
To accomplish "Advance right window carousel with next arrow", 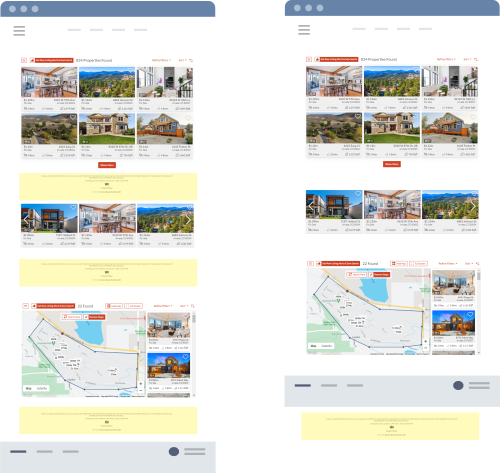I will pos(473,206).
